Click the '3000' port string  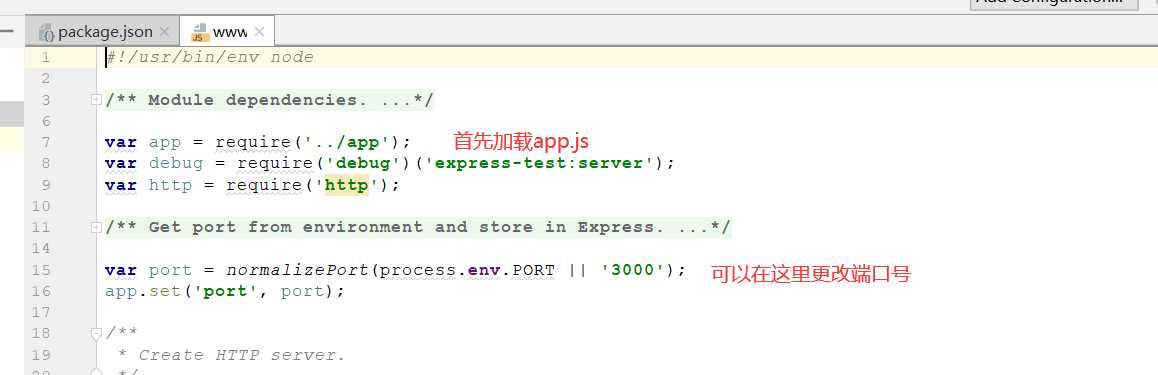tap(634, 270)
